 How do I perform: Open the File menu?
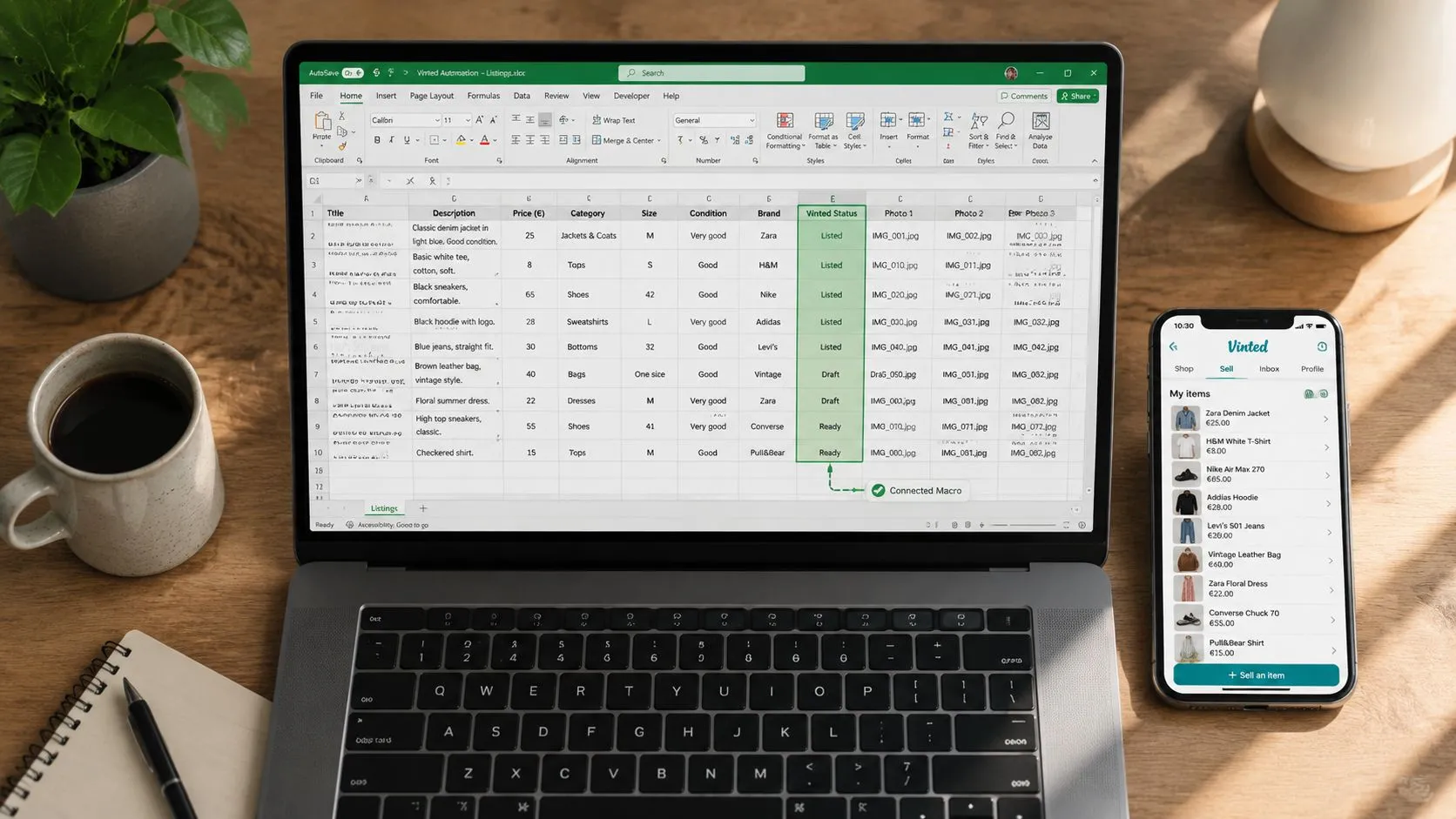click(316, 96)
